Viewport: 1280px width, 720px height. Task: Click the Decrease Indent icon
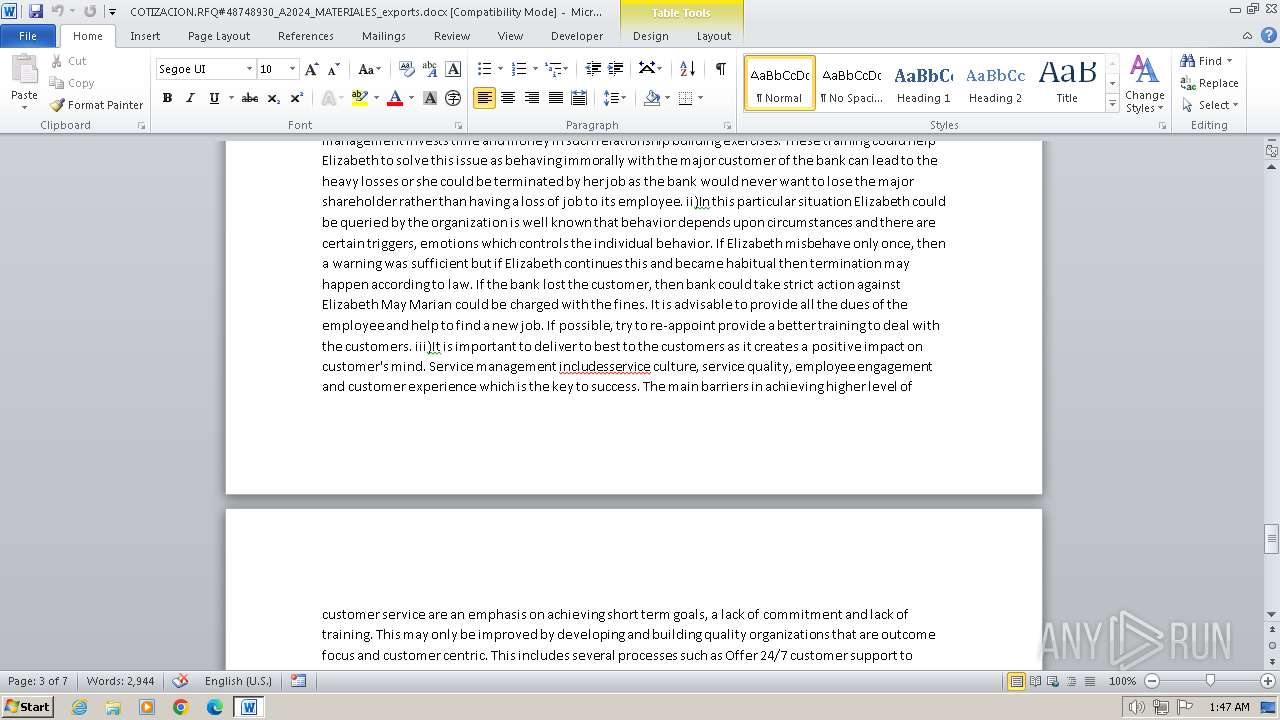pos(593,69)
